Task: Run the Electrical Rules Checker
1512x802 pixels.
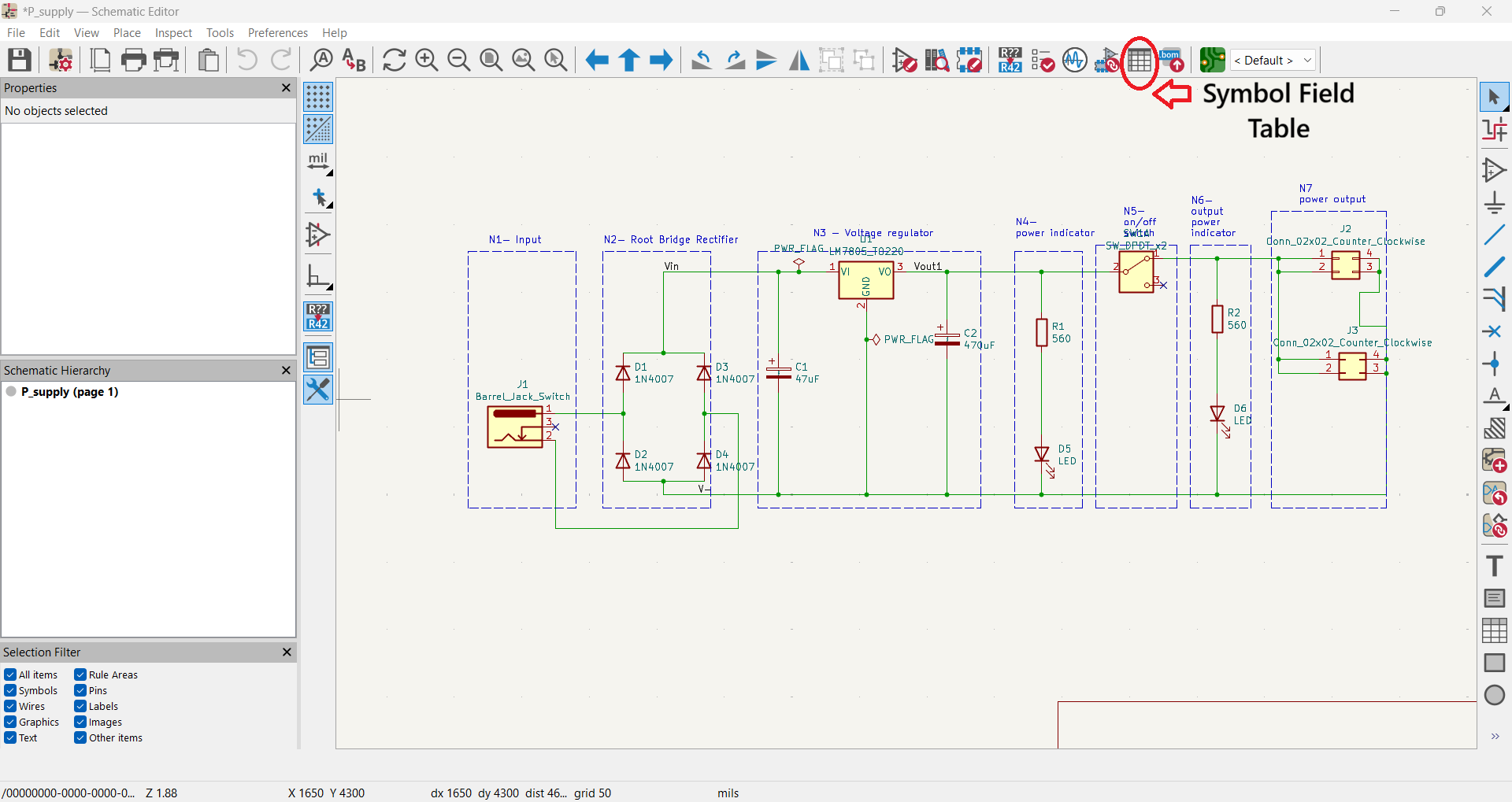Action: coord(1043,60)
